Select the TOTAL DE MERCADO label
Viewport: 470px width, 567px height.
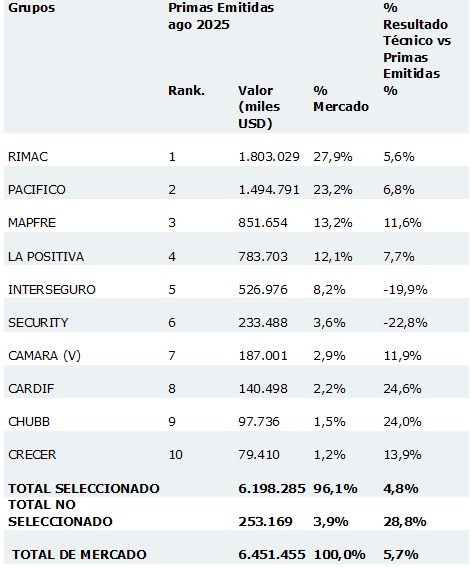point(79,554)
